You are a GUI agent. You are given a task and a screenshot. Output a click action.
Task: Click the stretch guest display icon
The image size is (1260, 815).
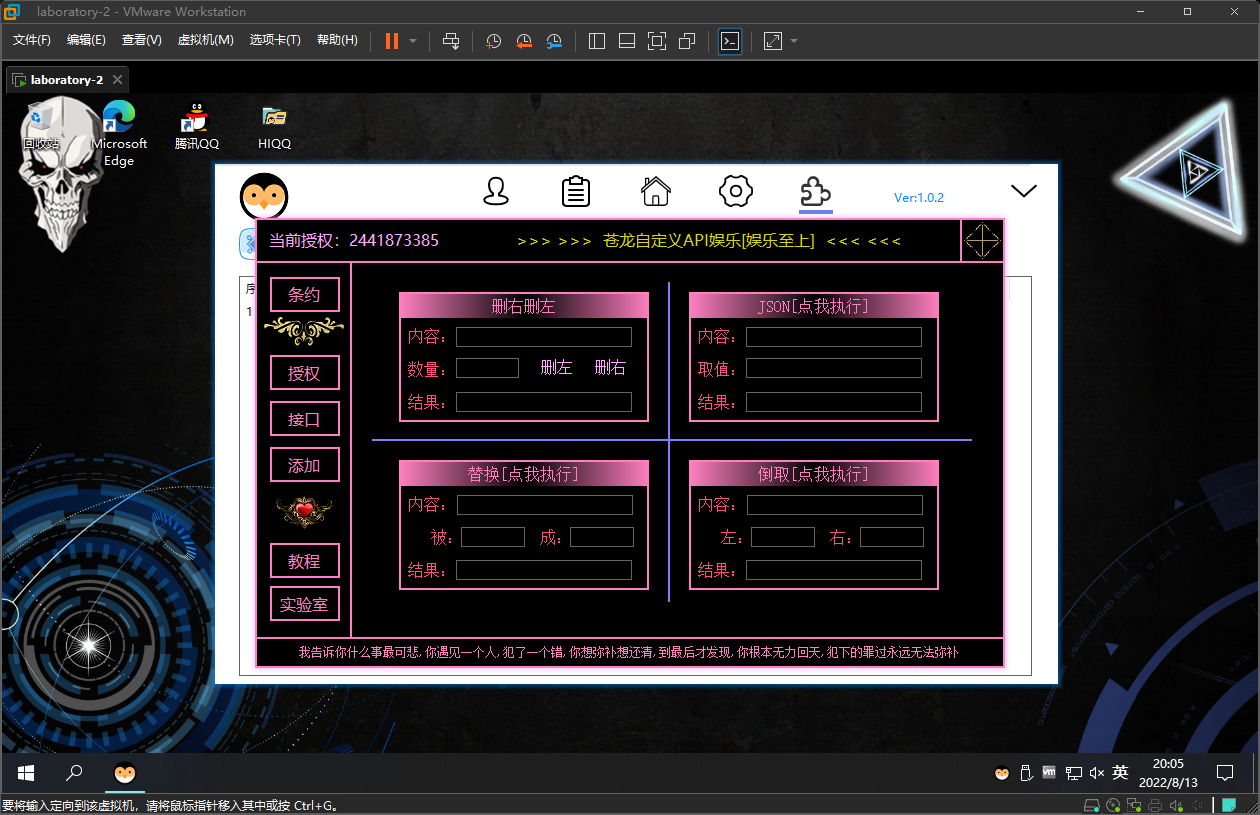[773, 41]
